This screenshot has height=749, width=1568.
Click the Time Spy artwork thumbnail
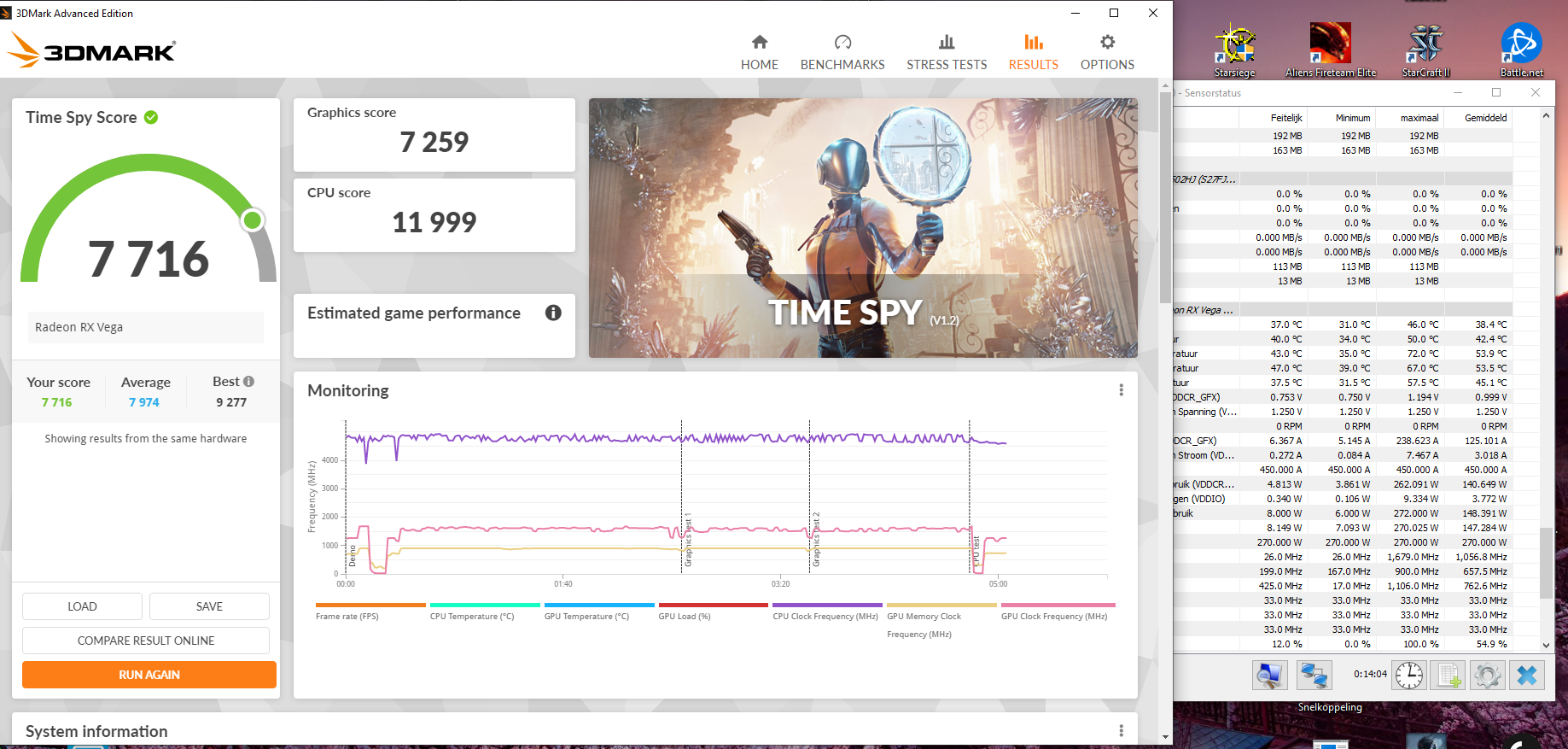point(863,228)
